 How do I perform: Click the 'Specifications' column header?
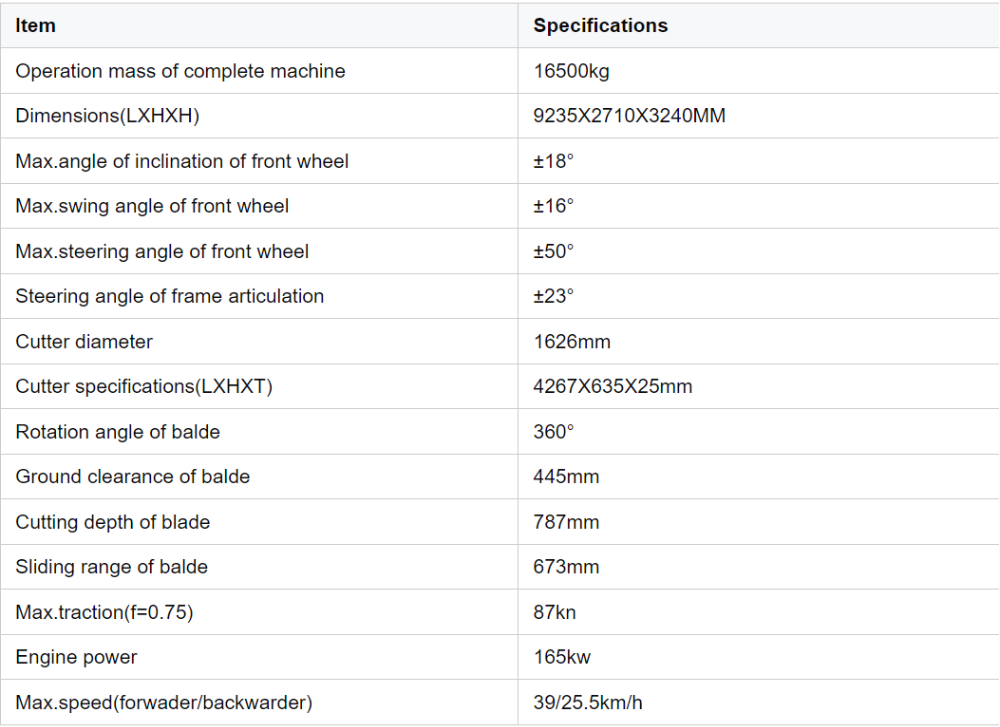600,26
